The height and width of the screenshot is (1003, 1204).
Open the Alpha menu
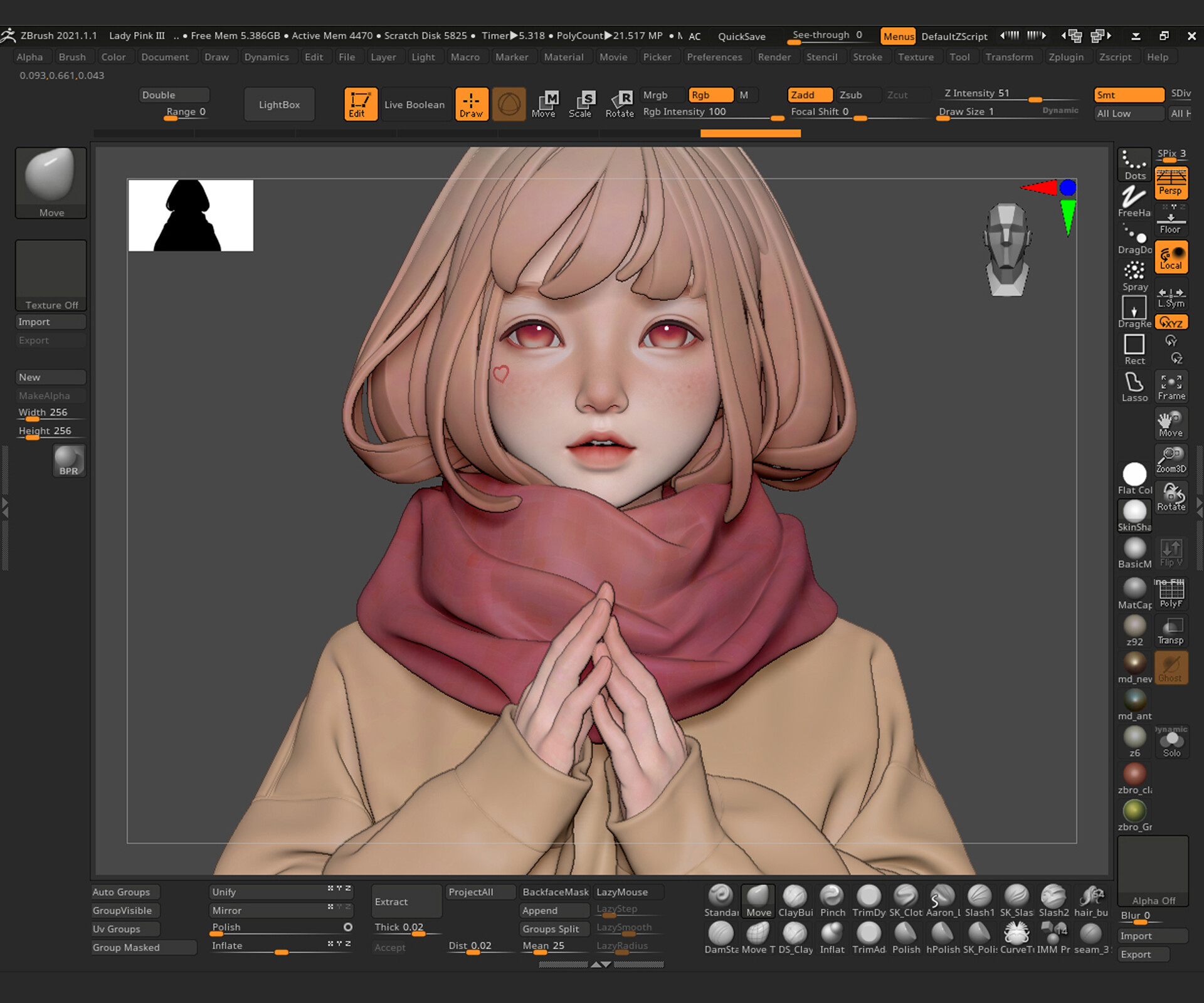[29, 57]
